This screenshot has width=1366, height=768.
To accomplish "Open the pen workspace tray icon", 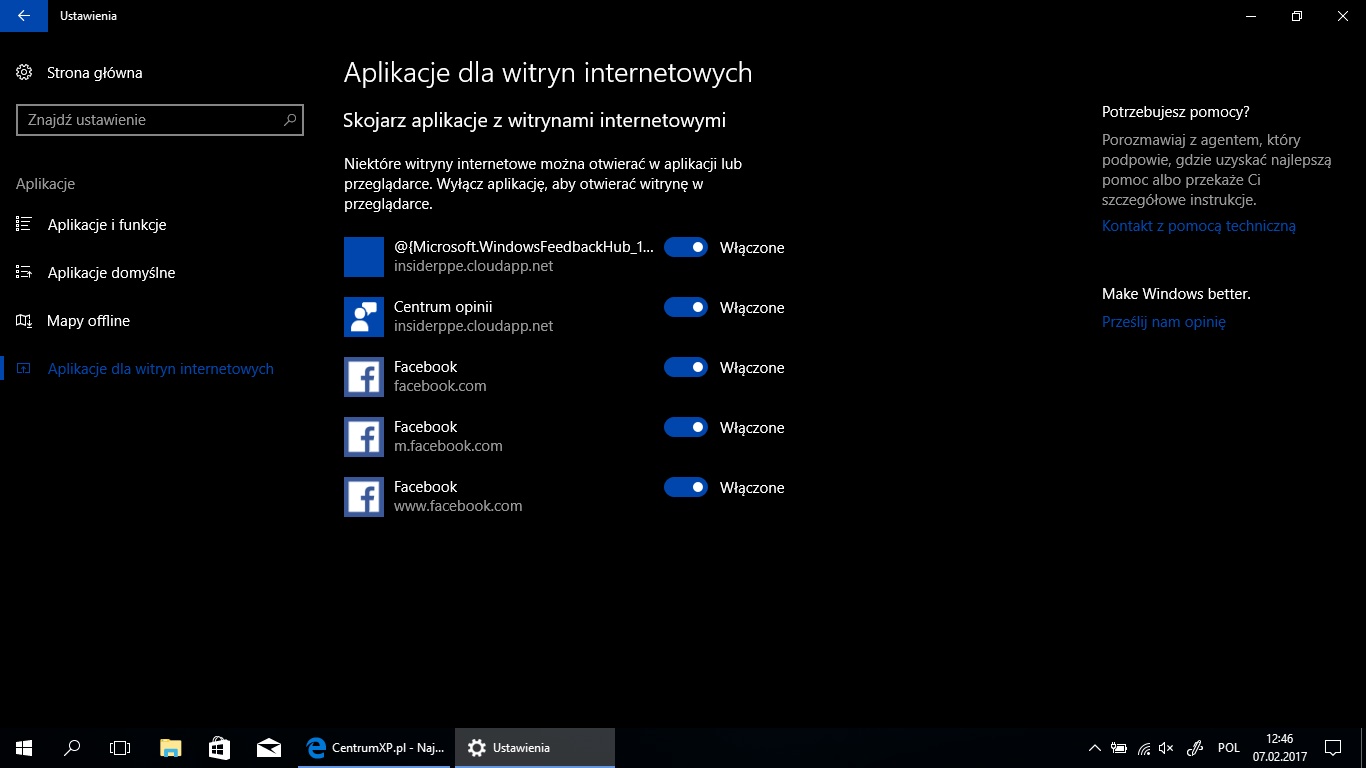I will point(1194,748).
